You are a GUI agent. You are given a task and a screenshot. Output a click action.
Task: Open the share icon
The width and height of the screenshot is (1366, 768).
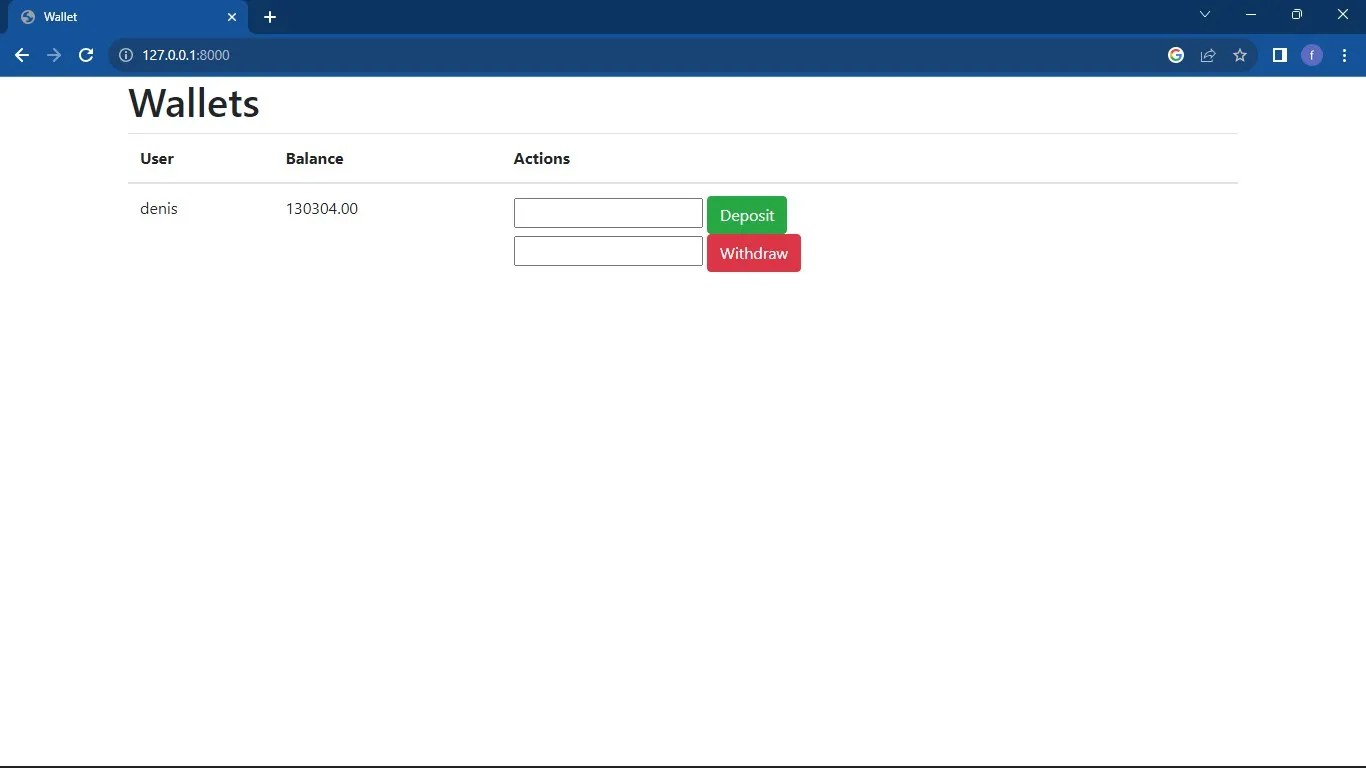click(1208, 55)
